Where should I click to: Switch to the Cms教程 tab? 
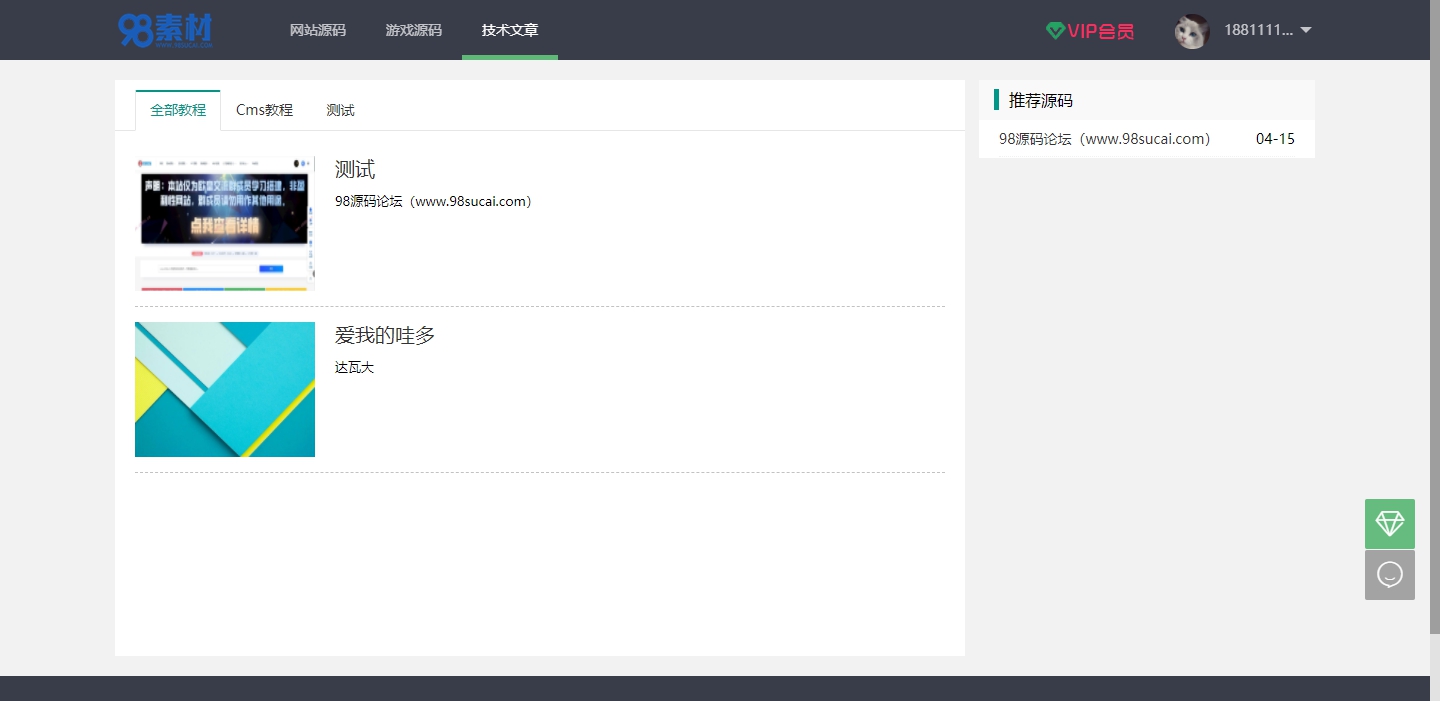coord(264,109)
